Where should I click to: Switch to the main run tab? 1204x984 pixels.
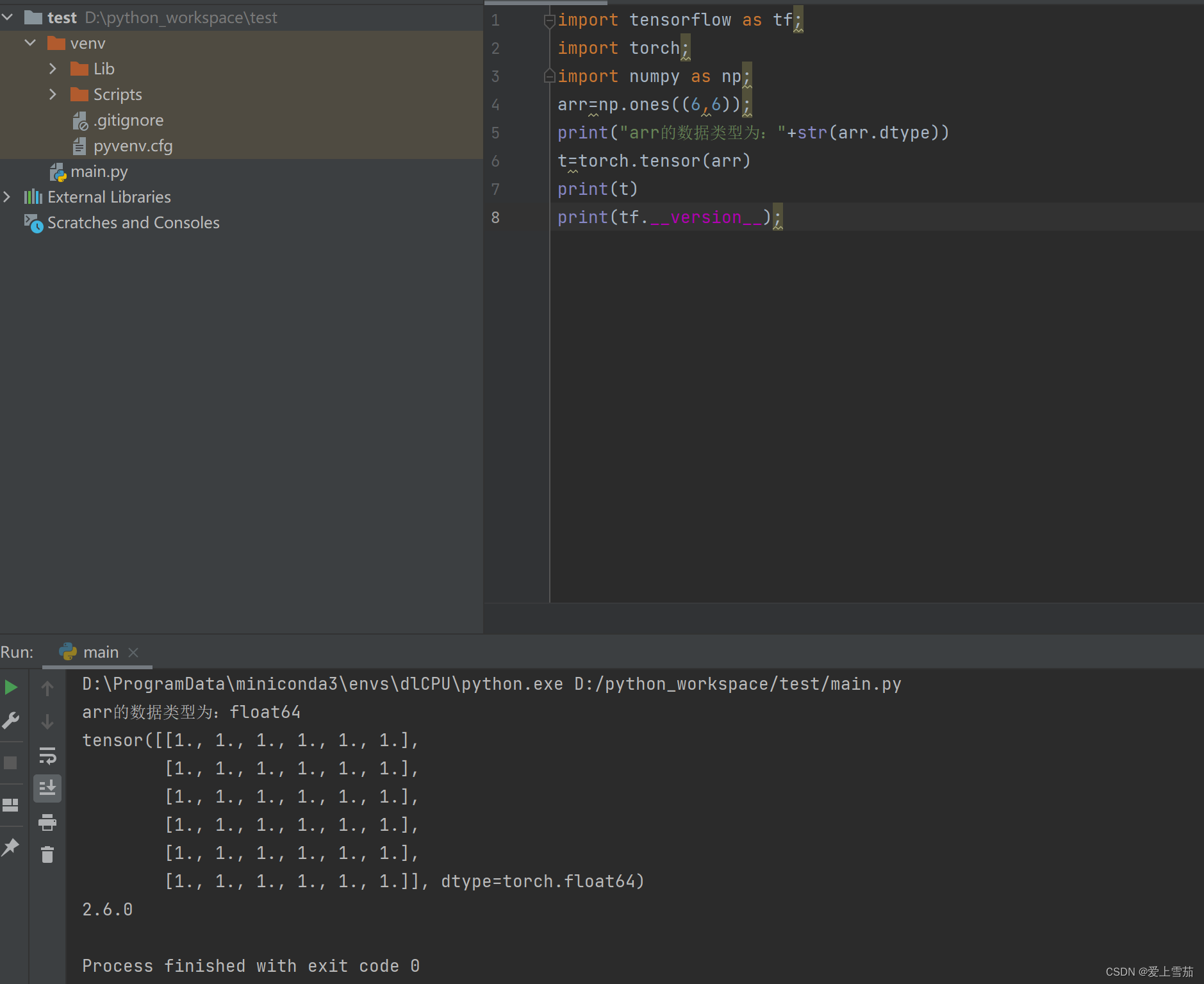coord(101,652)
